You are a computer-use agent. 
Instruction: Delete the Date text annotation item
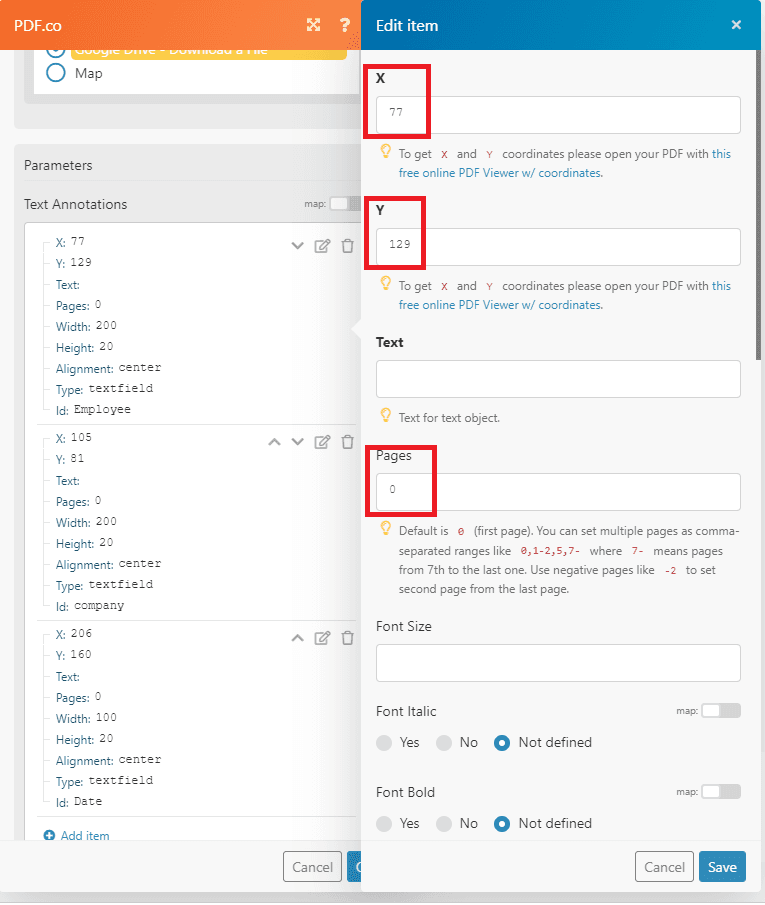click(347, 638)
